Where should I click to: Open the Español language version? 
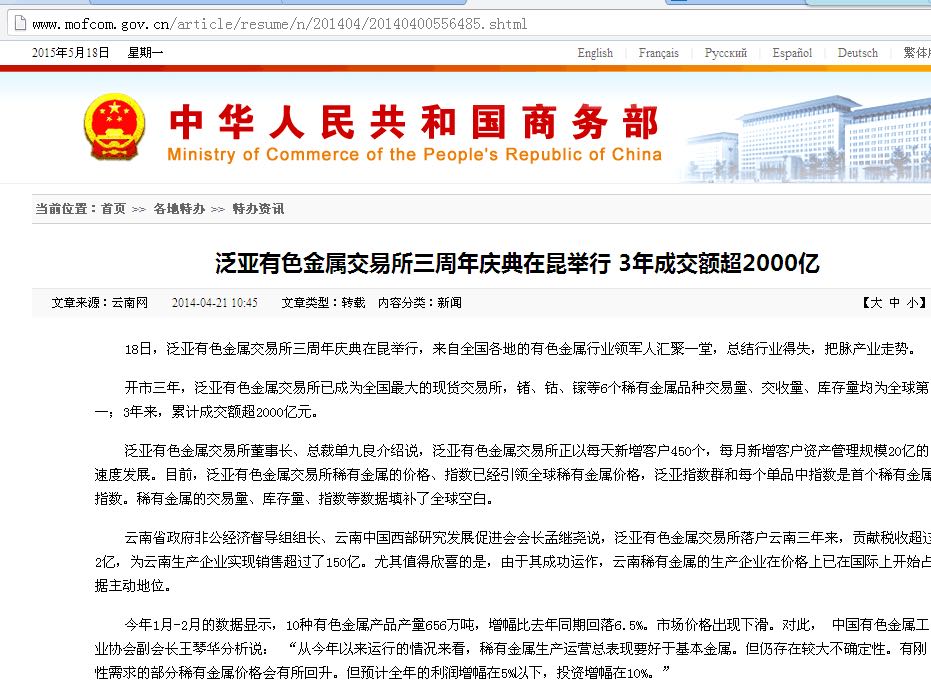point(792,53)
